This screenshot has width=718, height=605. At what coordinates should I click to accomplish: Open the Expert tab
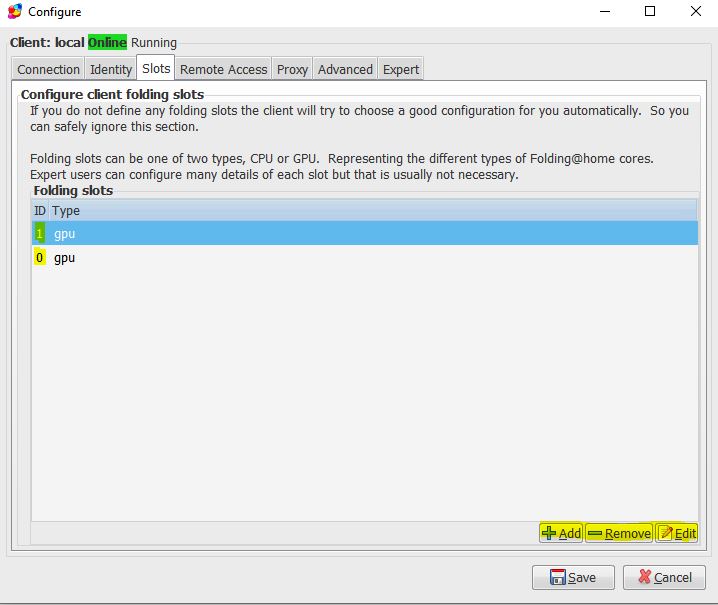401,69
